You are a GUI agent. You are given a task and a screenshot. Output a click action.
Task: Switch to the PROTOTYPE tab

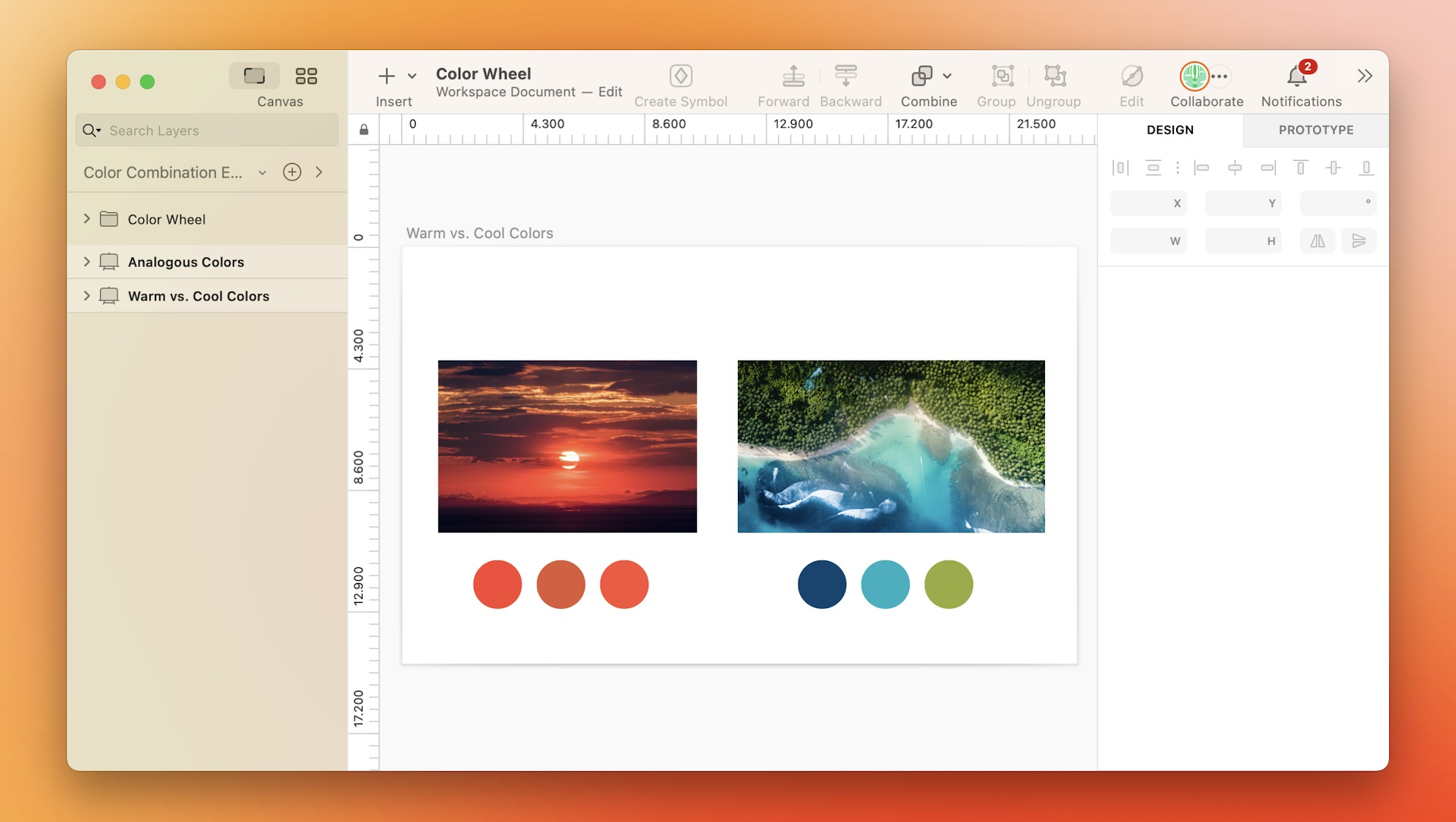coord(1316,130)
